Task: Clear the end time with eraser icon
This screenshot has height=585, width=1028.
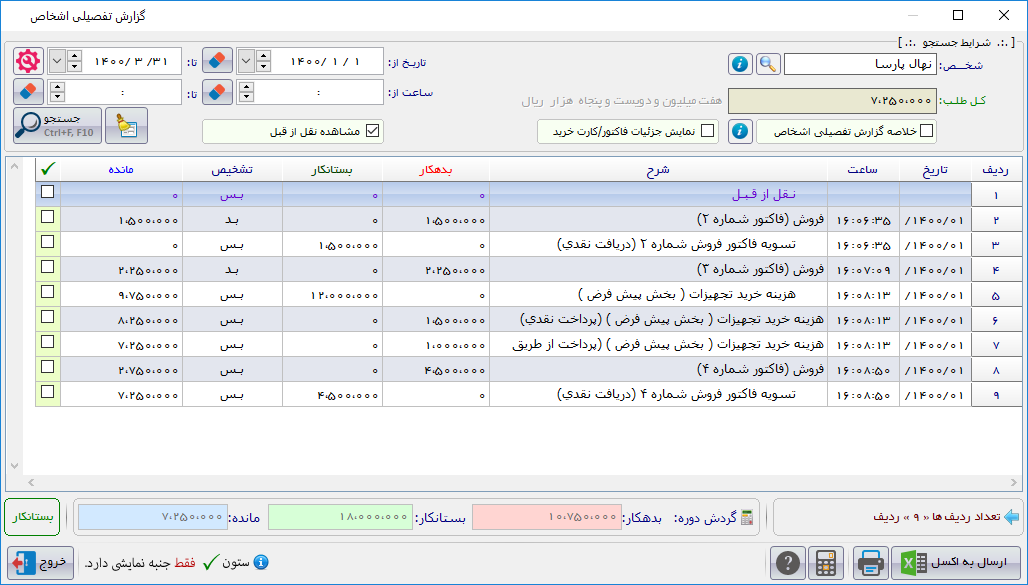Action: [28, 92]
